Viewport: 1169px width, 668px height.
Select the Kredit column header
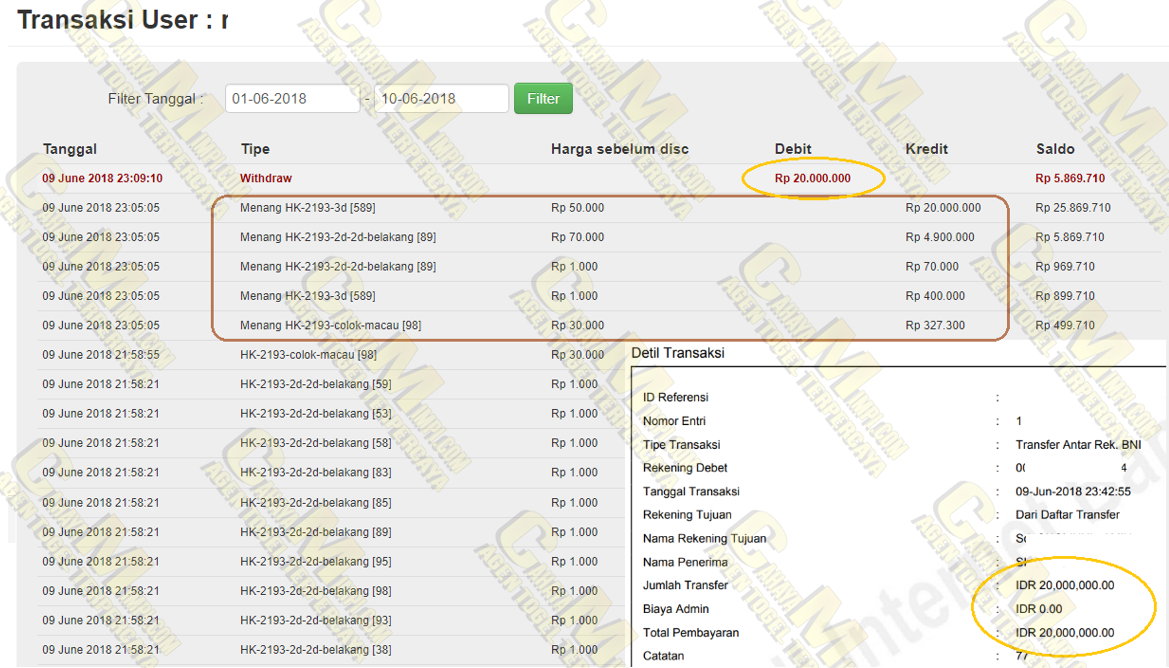point(926,149)
